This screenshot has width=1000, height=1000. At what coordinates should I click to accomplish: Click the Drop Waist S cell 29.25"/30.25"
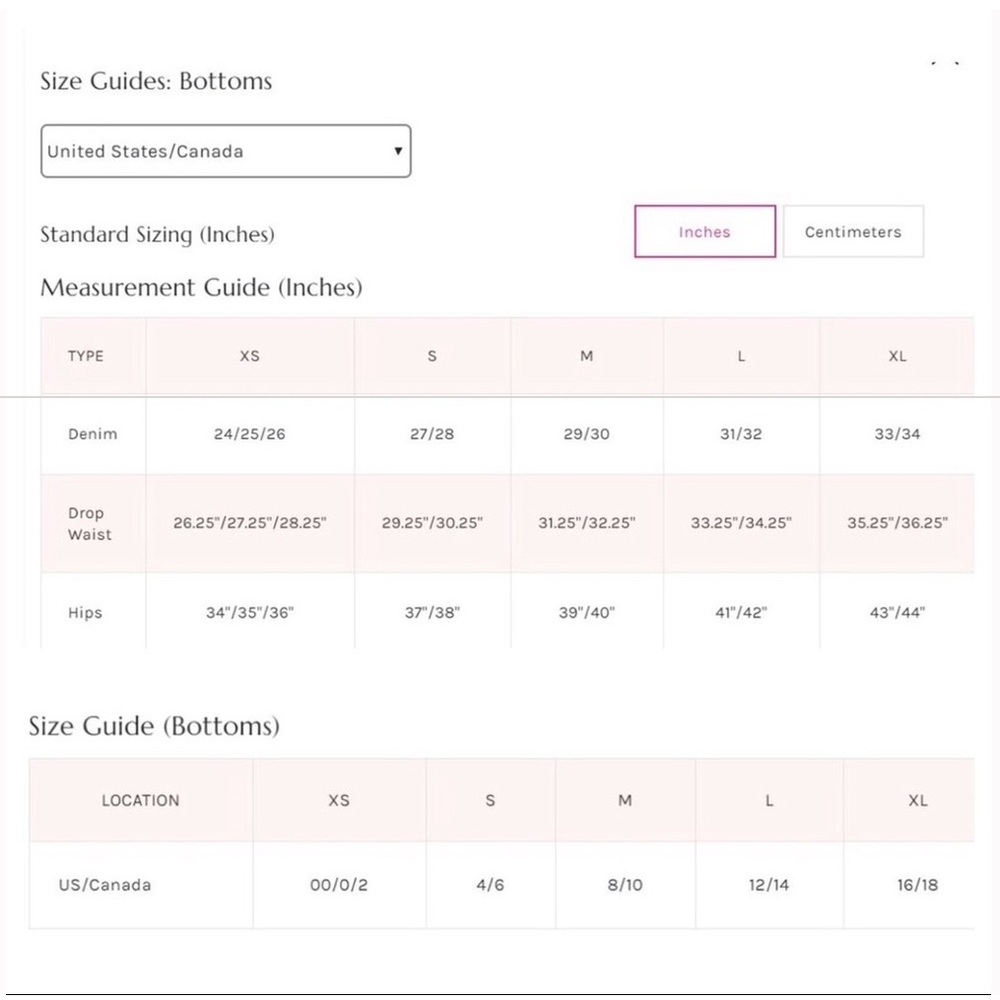pos(432,523)
